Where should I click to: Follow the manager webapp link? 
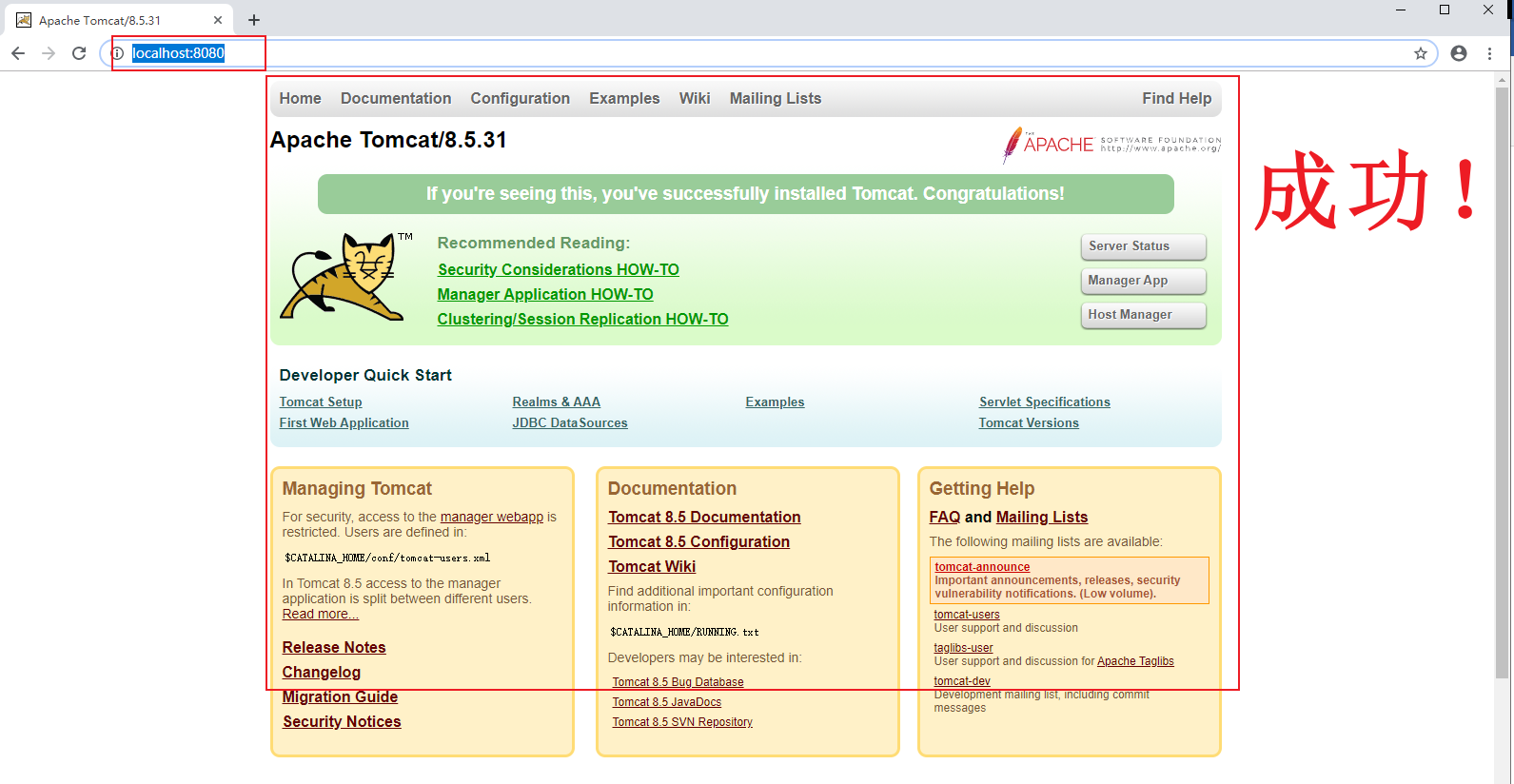click(x=492, y=517)
